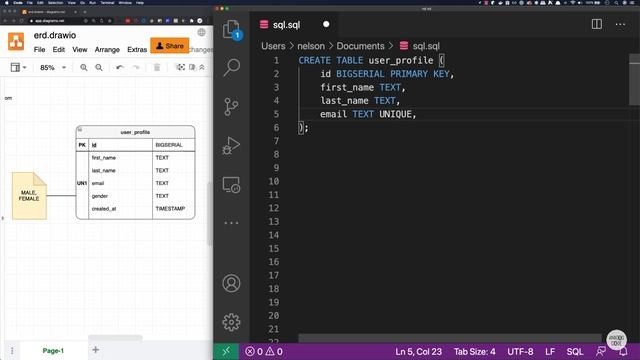Select the created_at row in the diagram

pyautogui.click(x=136, y=209)
